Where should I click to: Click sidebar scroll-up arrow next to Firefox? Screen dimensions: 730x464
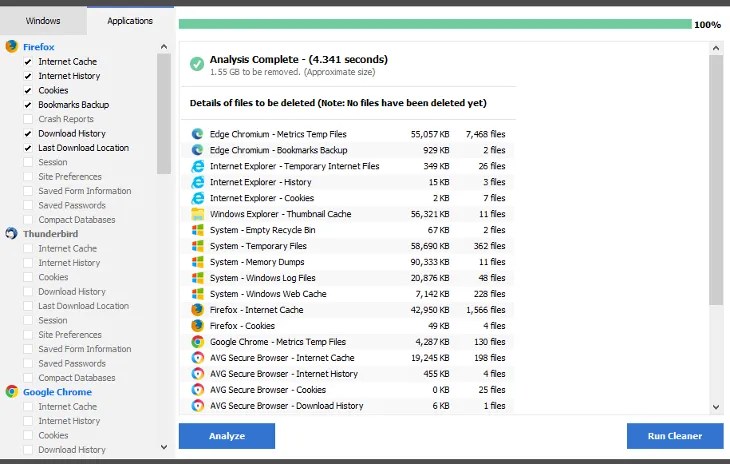164,47
